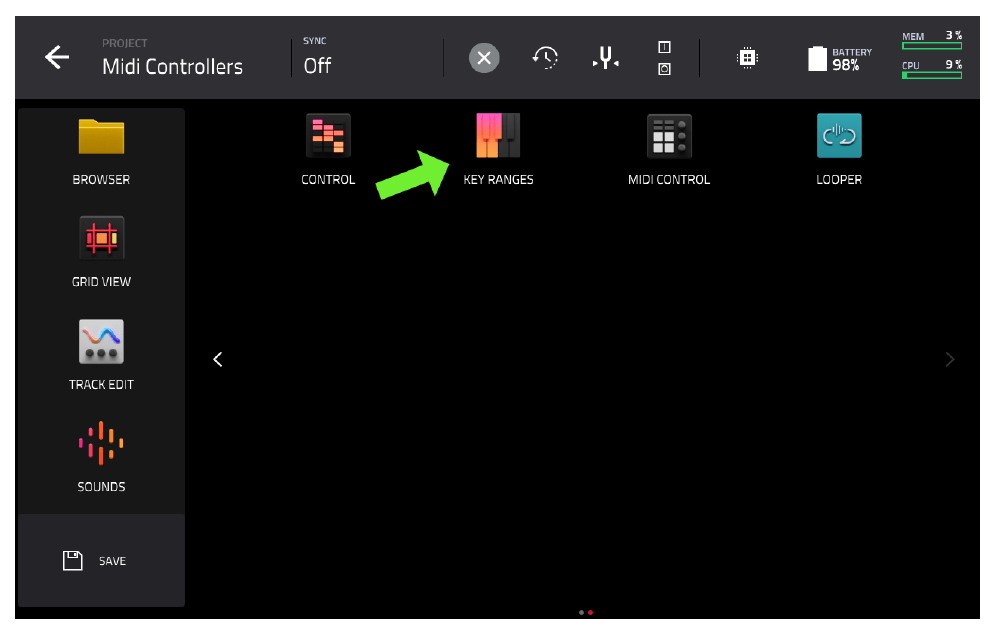Open the tuner fork icon

coord(606,58)
